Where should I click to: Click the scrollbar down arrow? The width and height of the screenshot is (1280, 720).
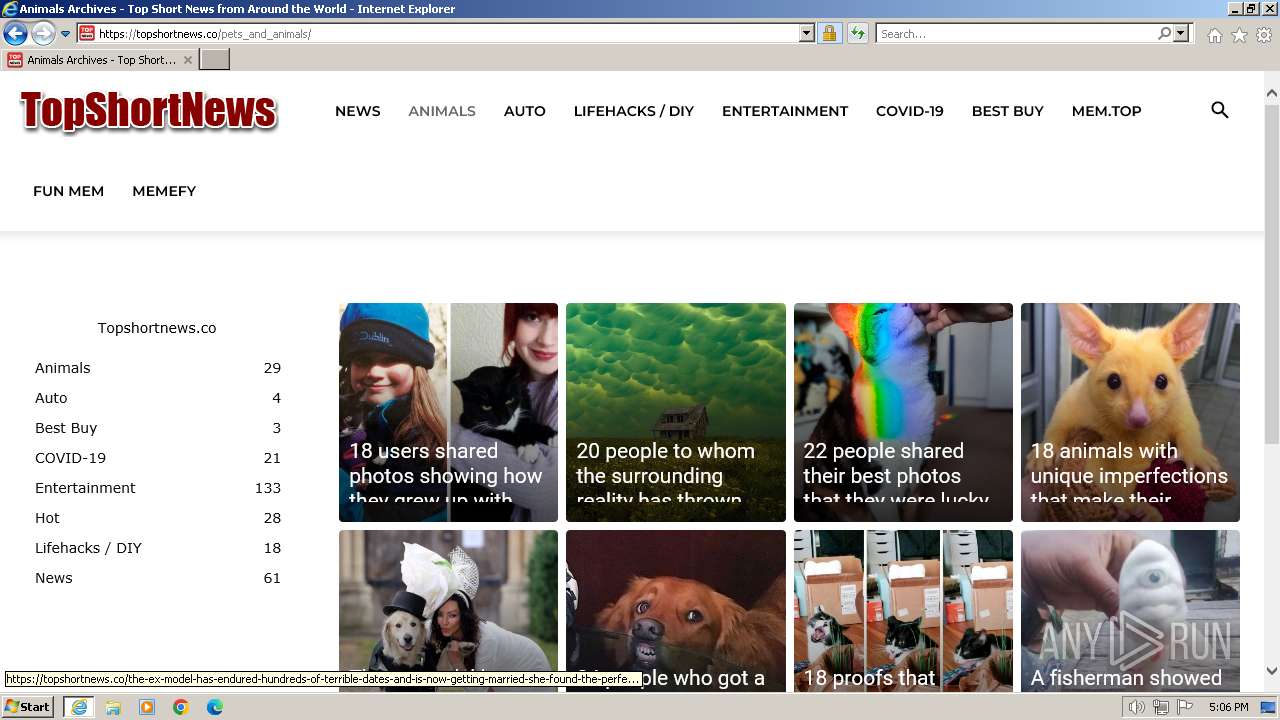coord(1272,671)
